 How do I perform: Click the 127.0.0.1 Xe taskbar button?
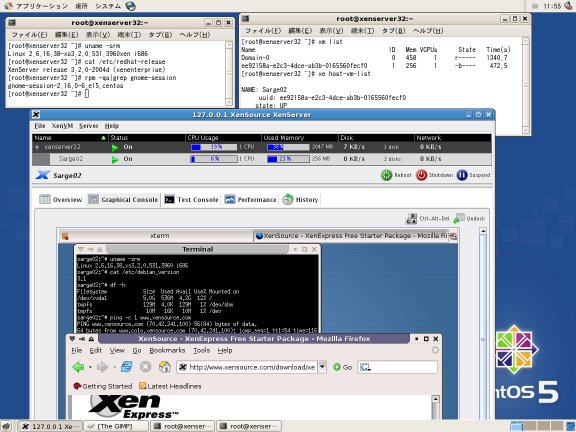coord(50,426)
